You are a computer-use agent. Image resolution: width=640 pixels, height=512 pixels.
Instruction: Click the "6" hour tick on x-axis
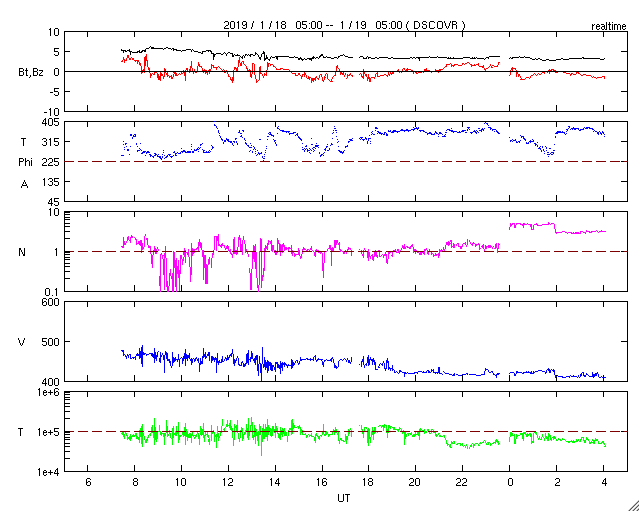coord(88,482)
